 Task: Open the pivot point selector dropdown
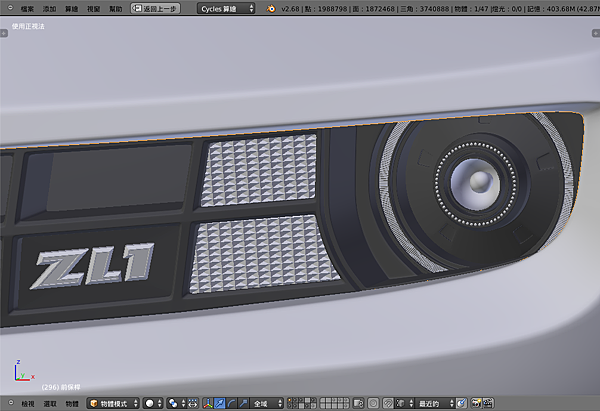pos(176,403)
